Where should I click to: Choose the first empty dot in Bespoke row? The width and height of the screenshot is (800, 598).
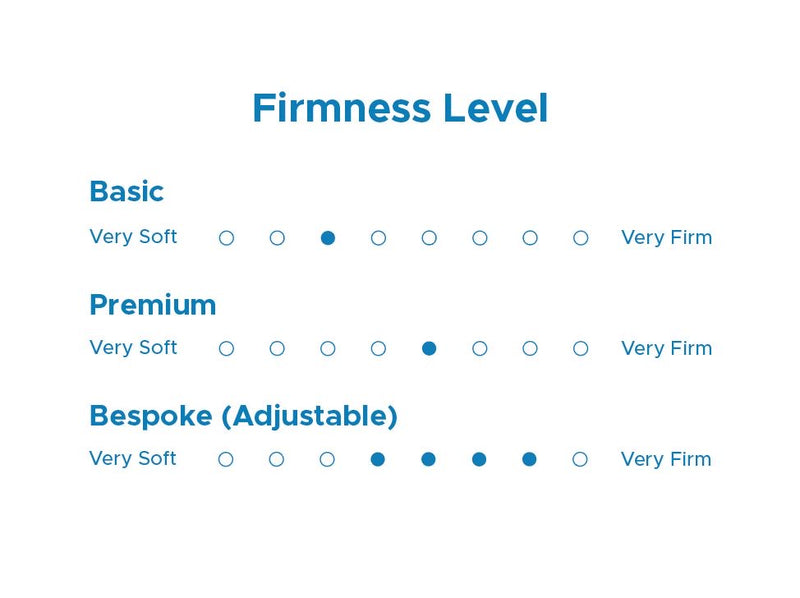point(226,459)
